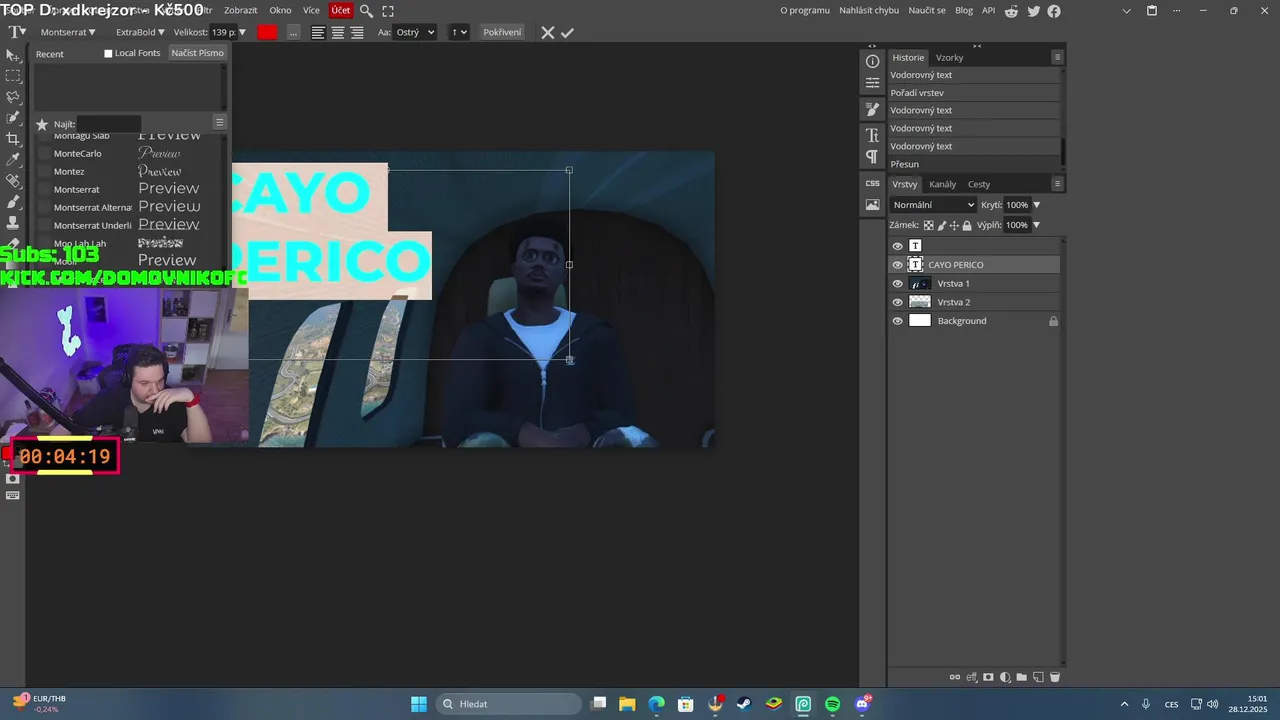1280x720 pixels.
Task: Toggle lock transparent pixels
Action: tap(928, 225)
